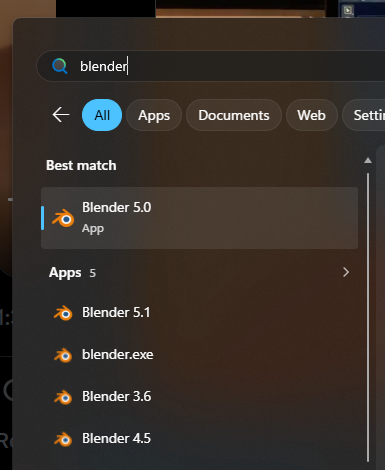Open the Blender 4.5 app result
This screenshot has width=385, height=470.
click(199, 438)
